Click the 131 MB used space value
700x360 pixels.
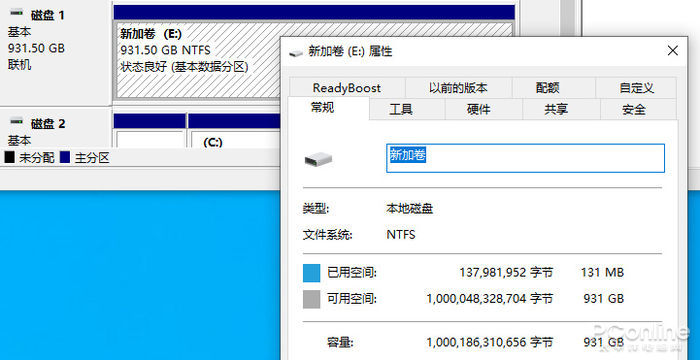click(602, 272)
